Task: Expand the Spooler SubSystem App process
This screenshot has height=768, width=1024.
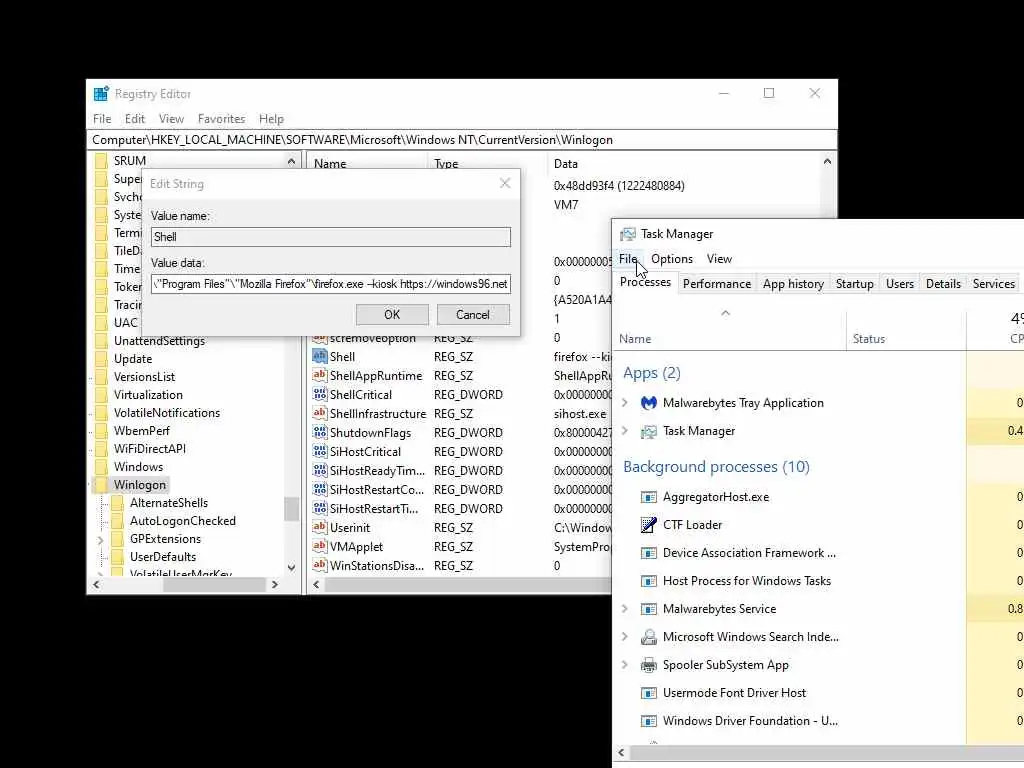Action: (x=625, y=665)
